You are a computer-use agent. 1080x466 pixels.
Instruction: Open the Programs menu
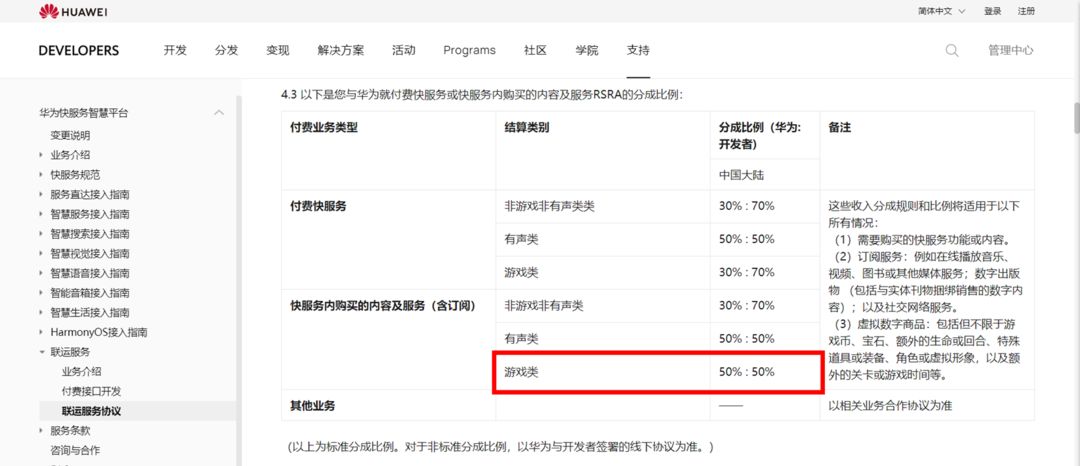click(469, 50)
